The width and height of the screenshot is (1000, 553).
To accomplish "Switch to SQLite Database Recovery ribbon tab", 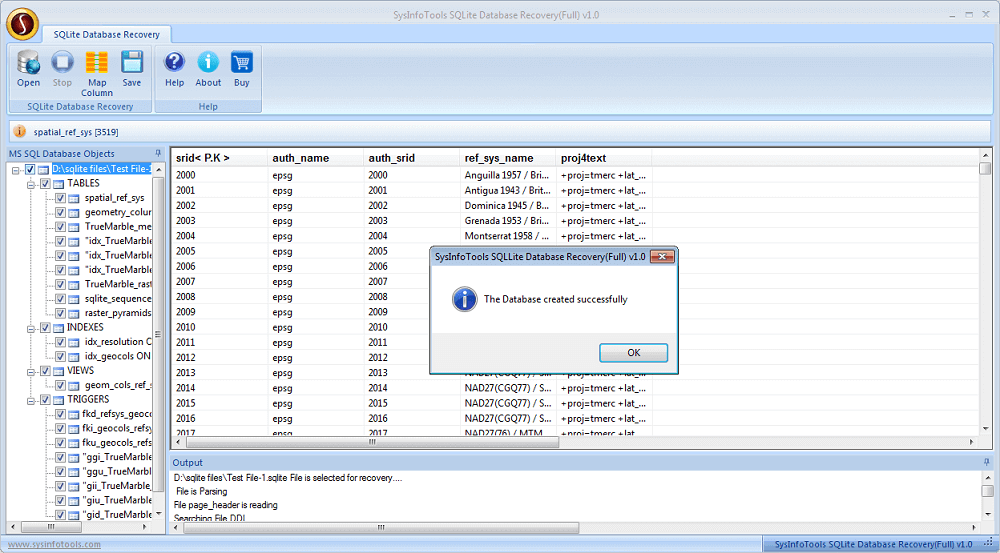I will [x=107, y=34].
